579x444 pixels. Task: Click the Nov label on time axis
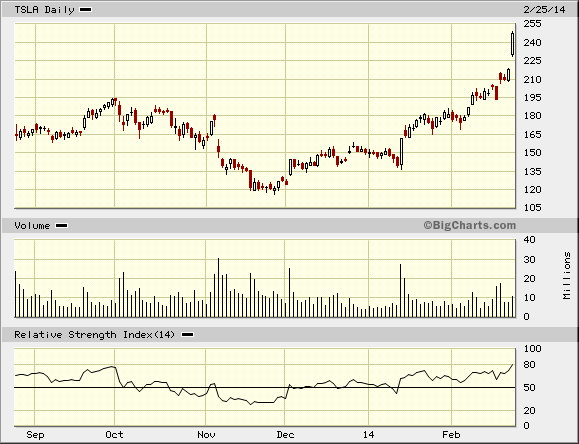(206, 435)
